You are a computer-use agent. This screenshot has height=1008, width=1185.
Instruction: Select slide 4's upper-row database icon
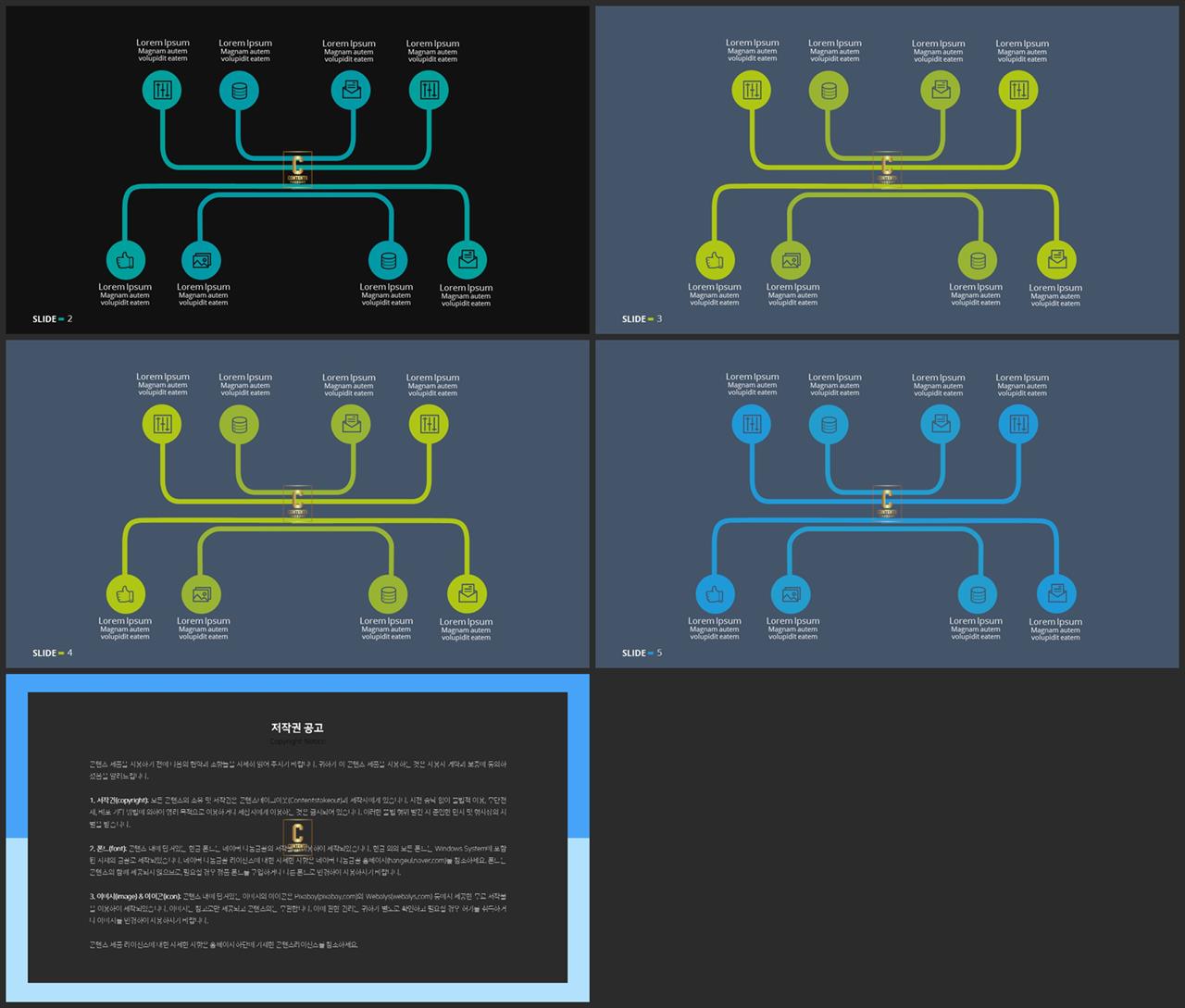pos(239,425)
